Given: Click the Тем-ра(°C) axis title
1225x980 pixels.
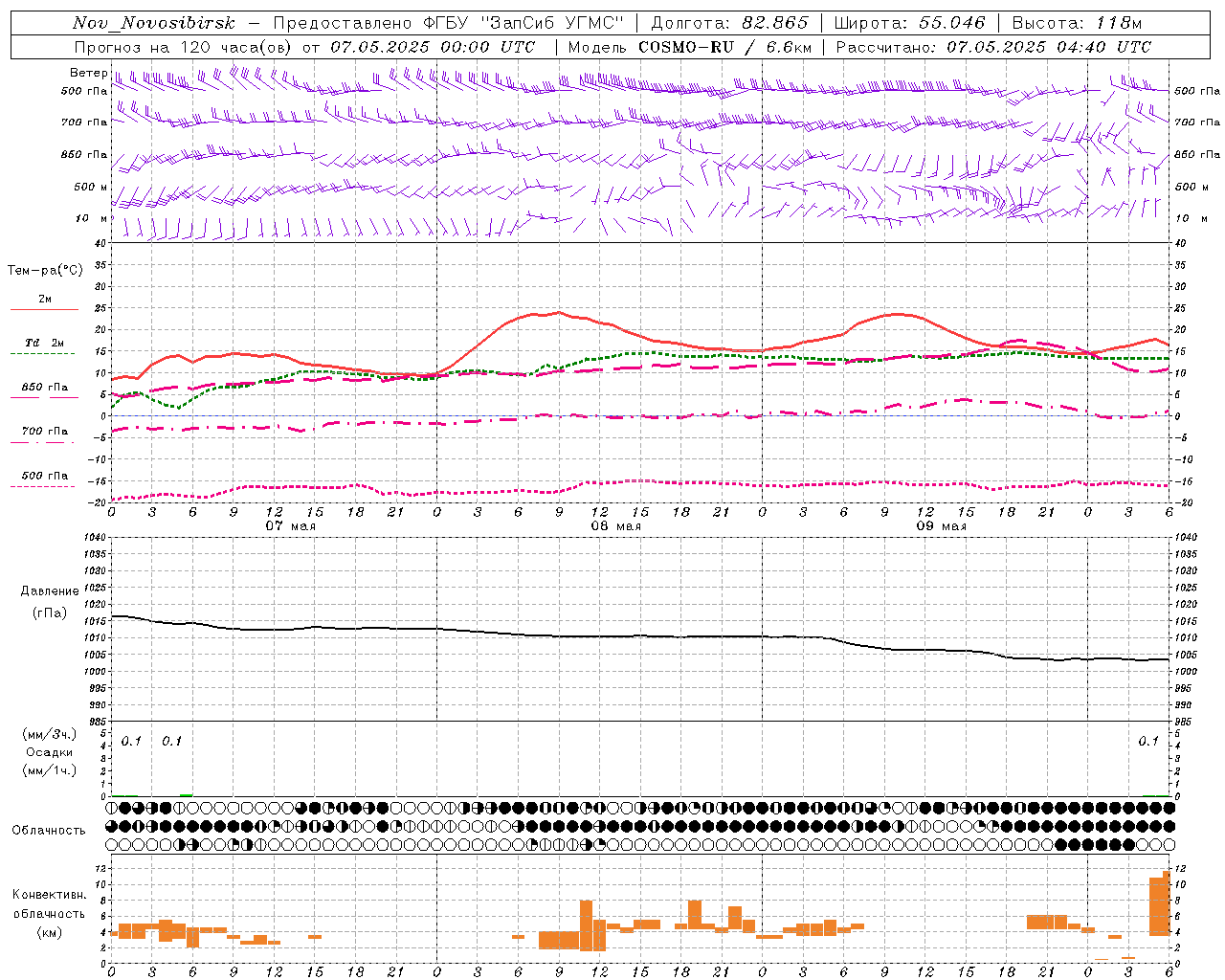Looking at the screenshot, I should [x=45, y=270].
